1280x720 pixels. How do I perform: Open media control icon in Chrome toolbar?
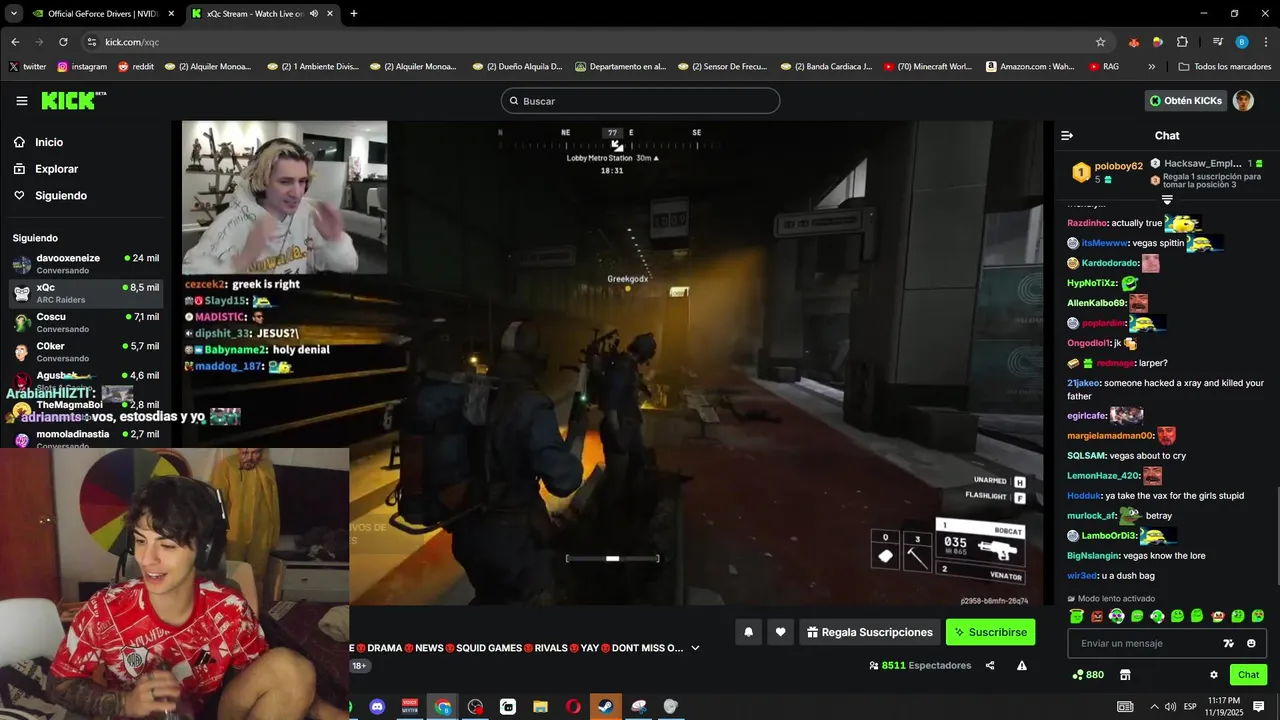[1218, 42]
